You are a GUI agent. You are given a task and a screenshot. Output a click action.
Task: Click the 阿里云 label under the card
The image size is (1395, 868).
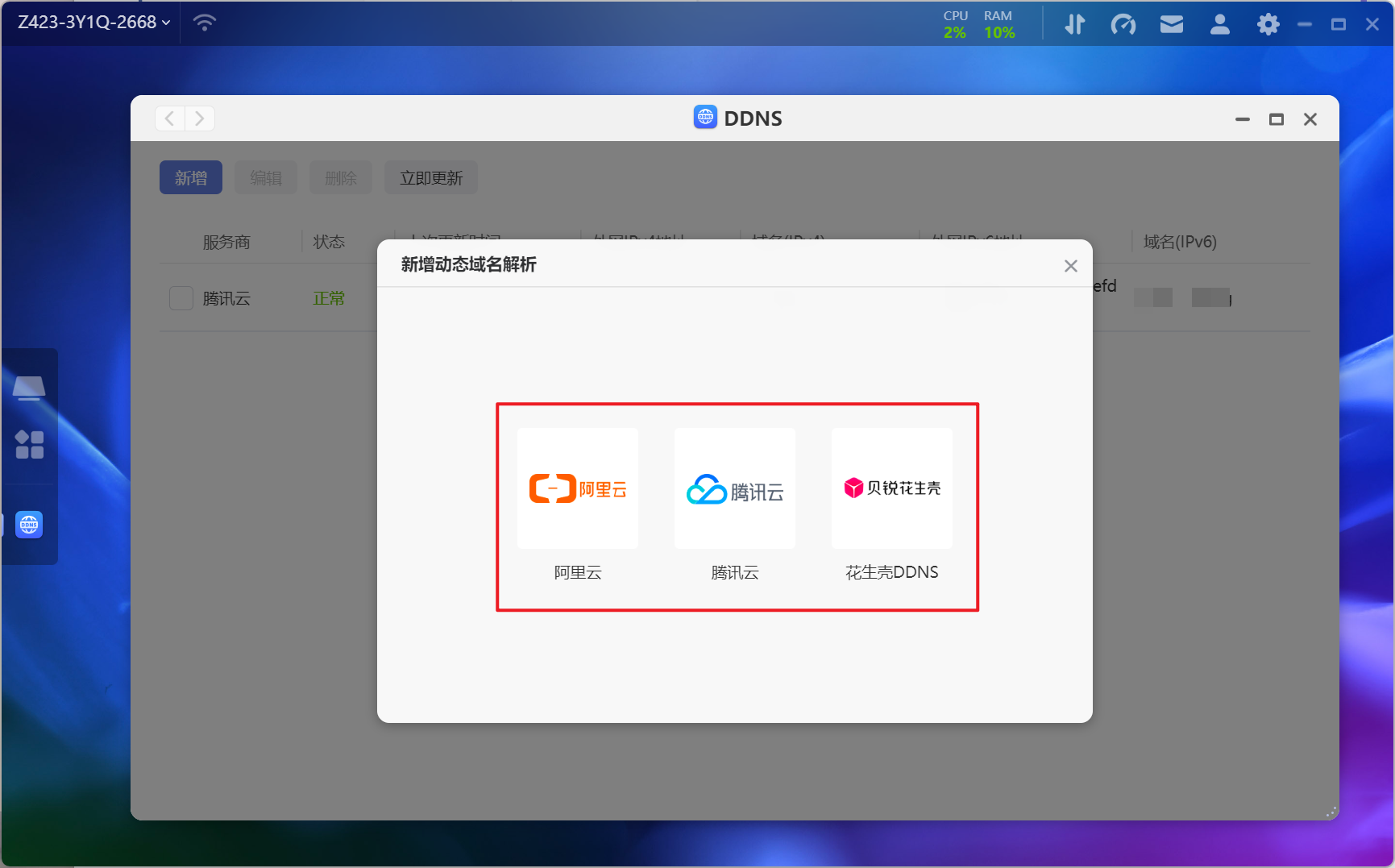tap(578, 572)
